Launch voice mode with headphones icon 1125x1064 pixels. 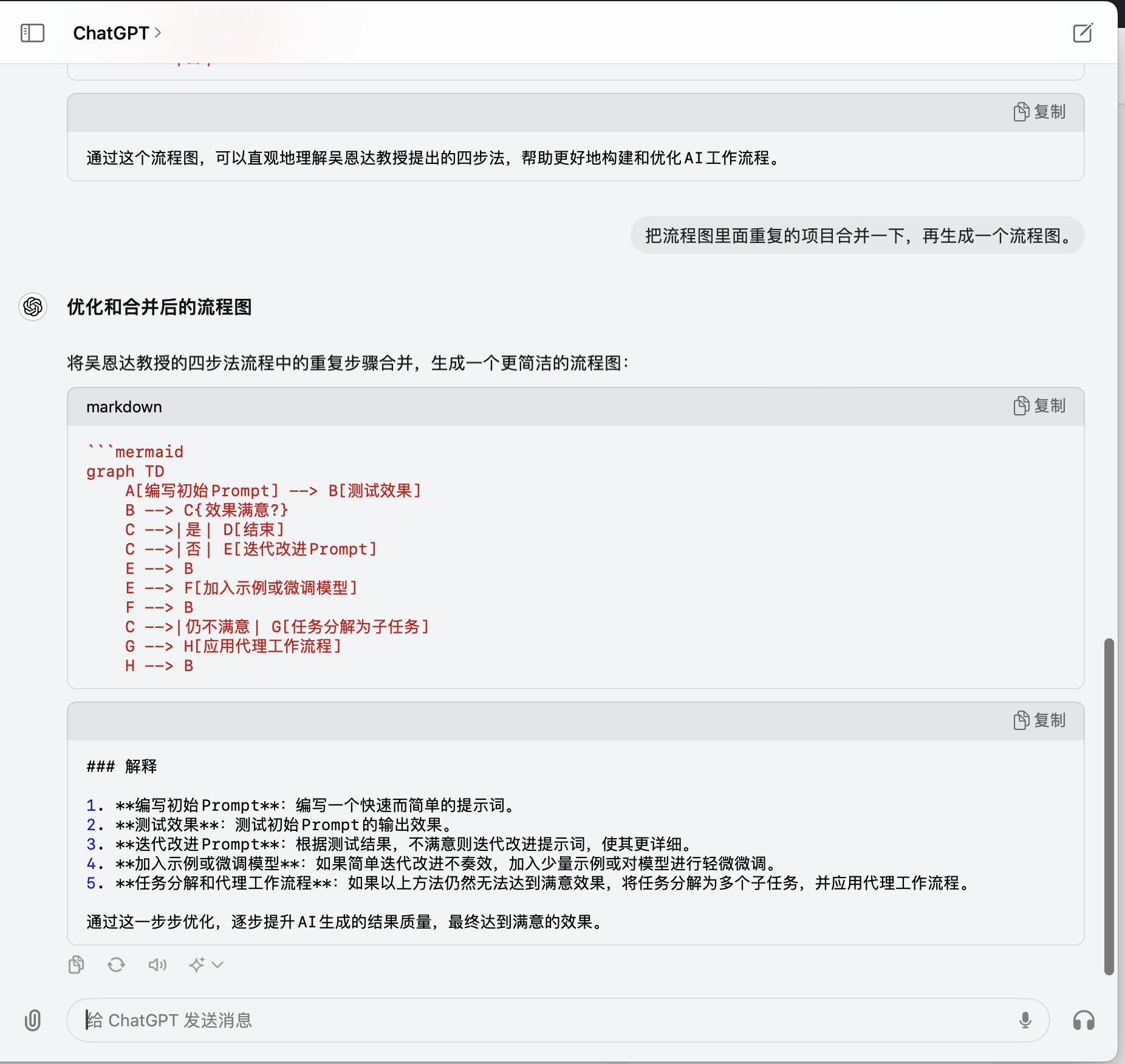point(1084,1020)
